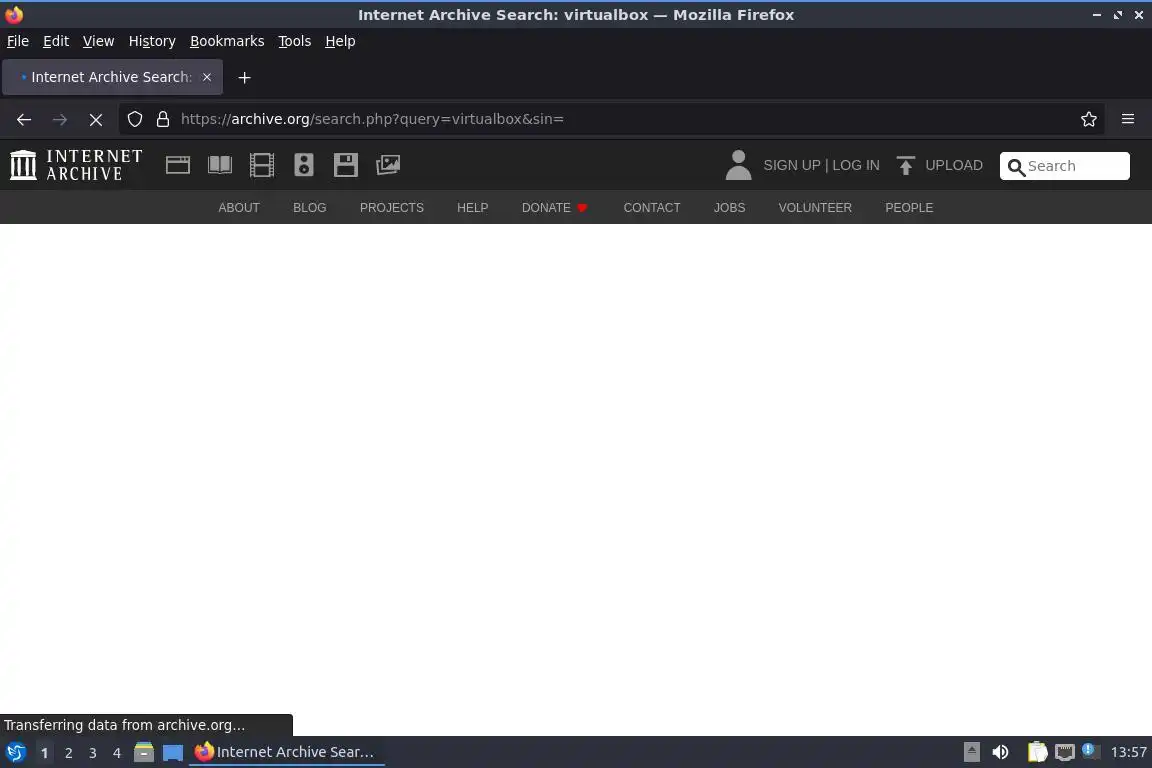This screenshot has width=1152, height=768.
Task: Select the Internet Archive Search tab
Action: pos(112,77)
